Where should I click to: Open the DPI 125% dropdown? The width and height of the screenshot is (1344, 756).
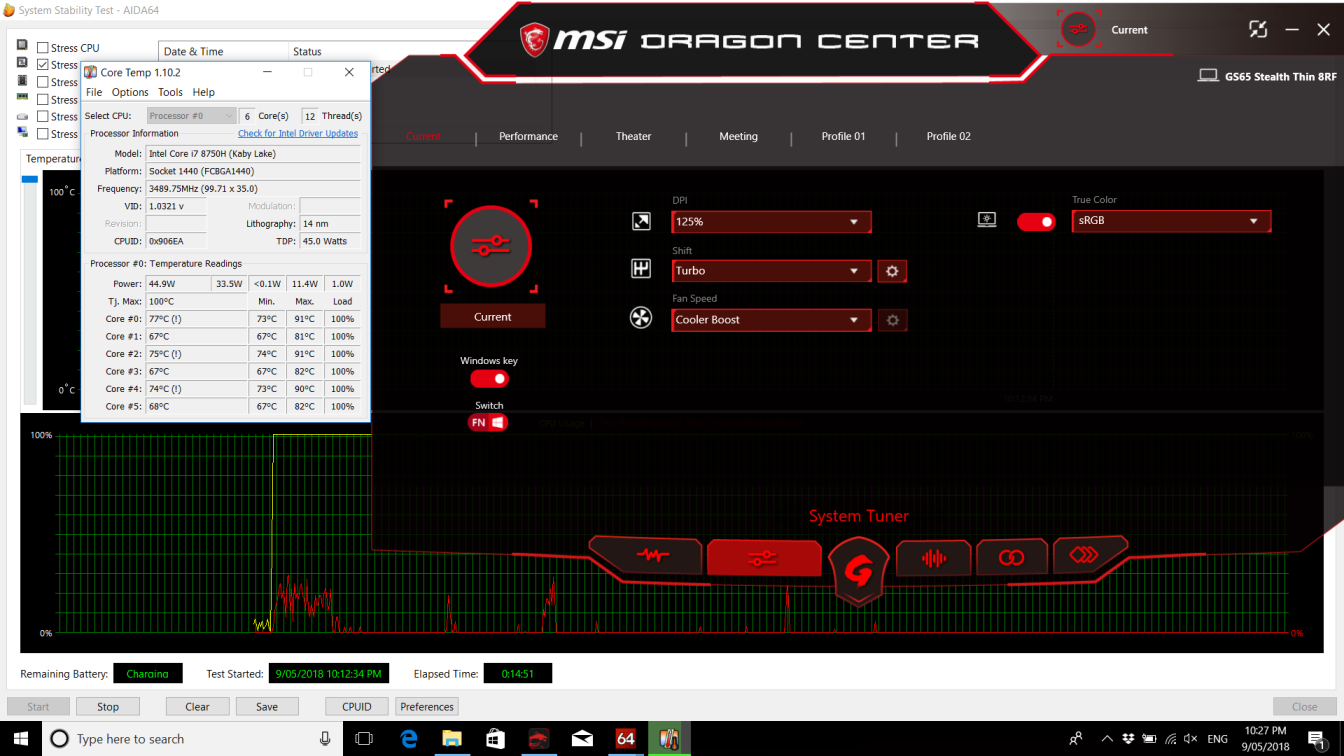771,222
